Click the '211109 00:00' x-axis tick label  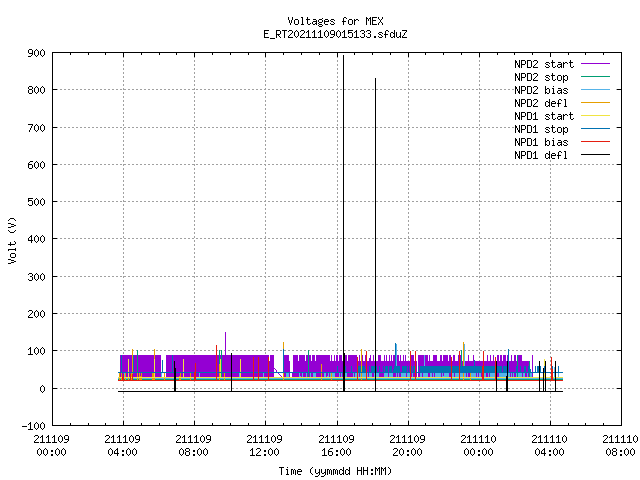click(51, 446)
